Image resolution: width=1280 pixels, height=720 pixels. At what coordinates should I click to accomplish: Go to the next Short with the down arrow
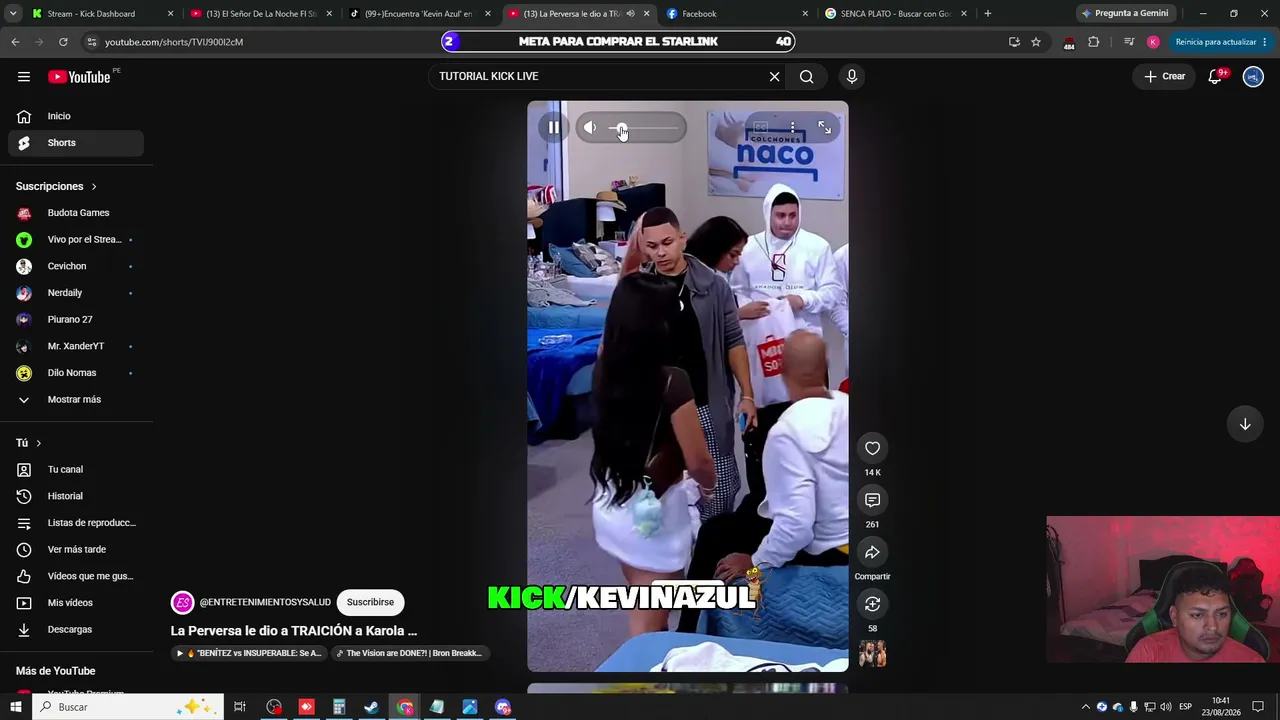tap(1245, 424)
